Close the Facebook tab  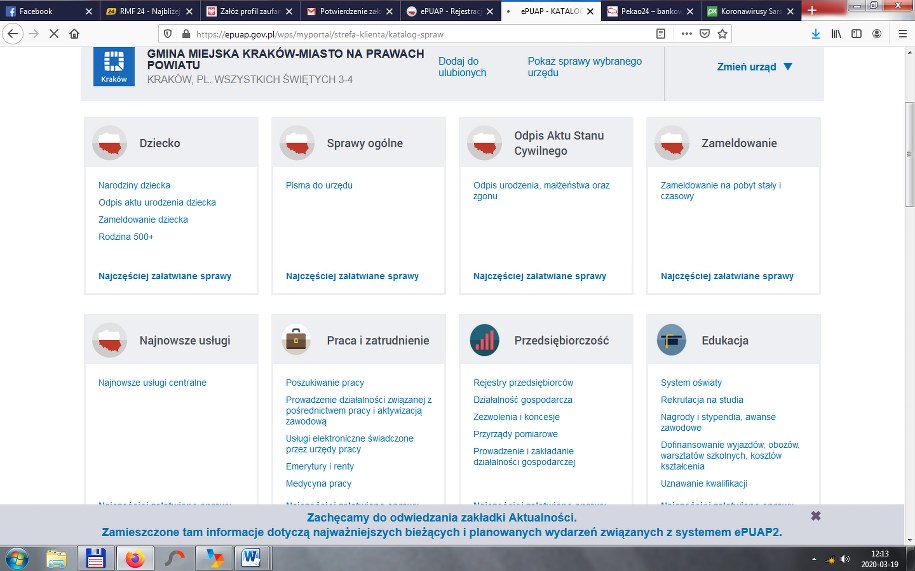(88, 11)
